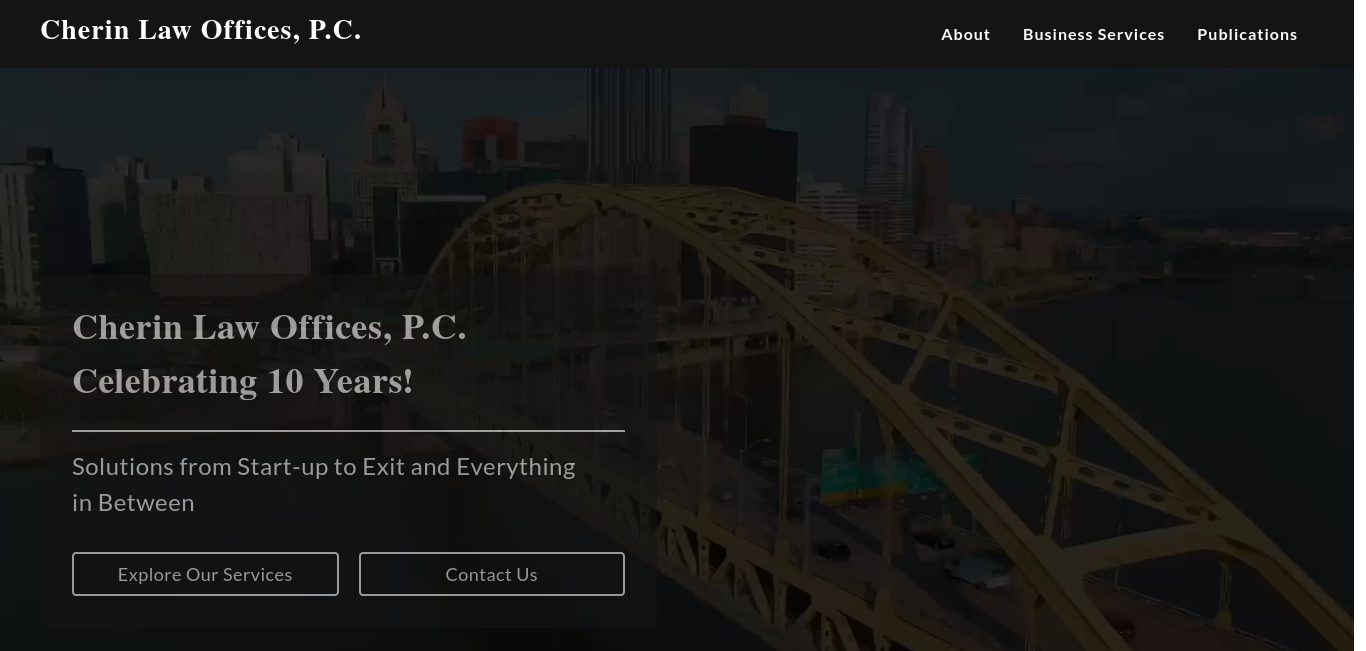This screenshot has height=651, width=1366.
Task: Click the green highway sign on the bridge
Action: (860, 475)
